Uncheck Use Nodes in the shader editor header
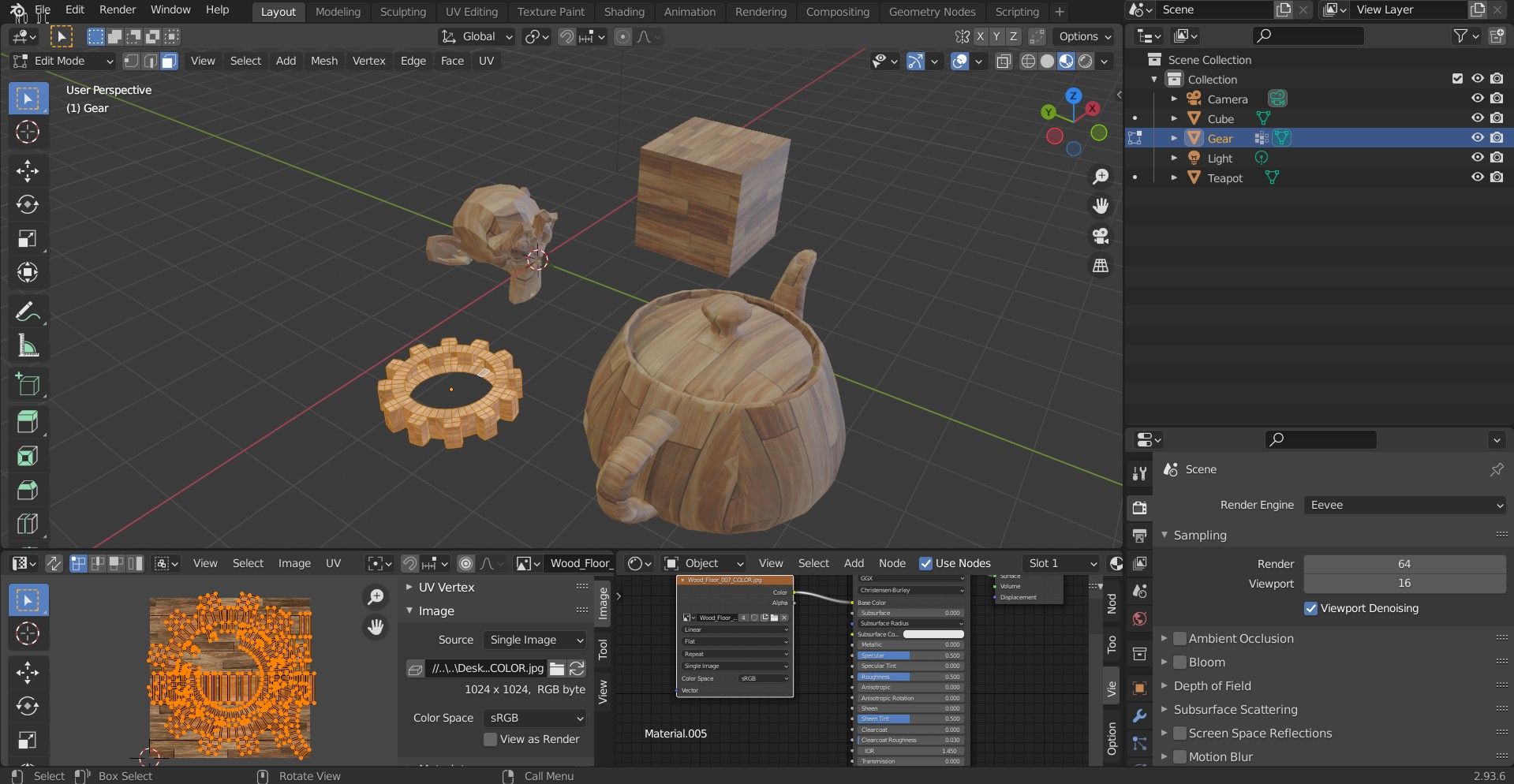The height and width of the screenshot is (784, 1514). 926,563
